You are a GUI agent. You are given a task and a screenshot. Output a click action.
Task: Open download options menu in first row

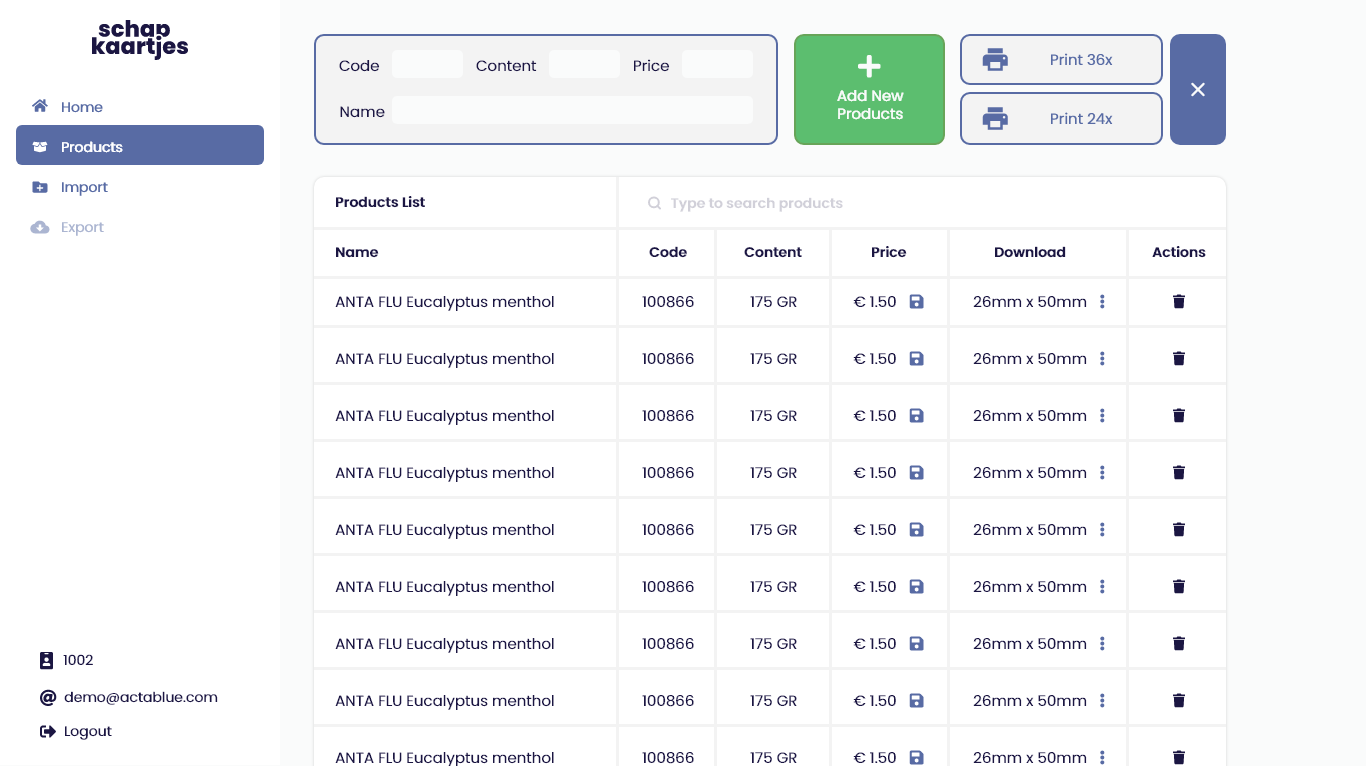click(1102, 301)
